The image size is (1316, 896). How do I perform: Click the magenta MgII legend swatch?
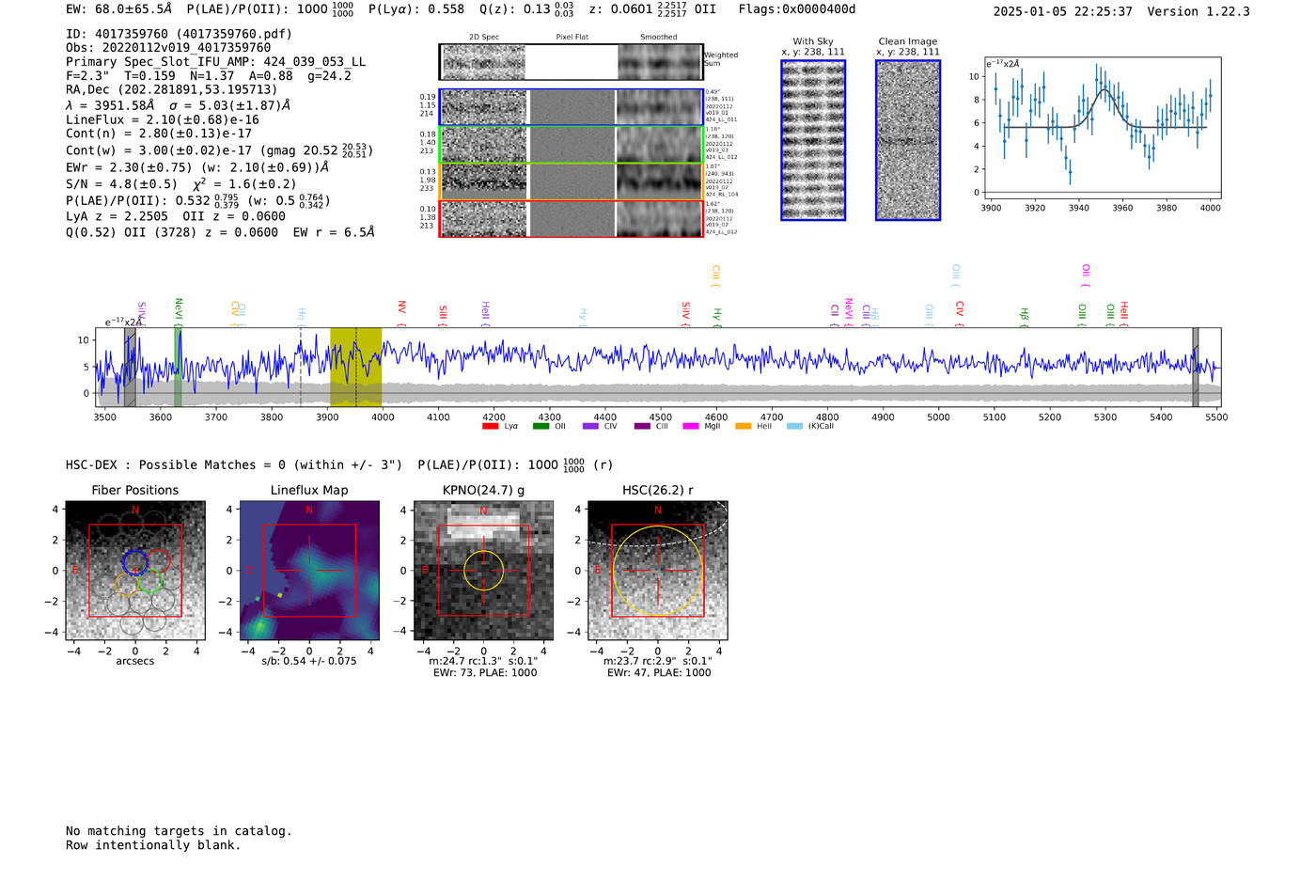coord(691,427)
